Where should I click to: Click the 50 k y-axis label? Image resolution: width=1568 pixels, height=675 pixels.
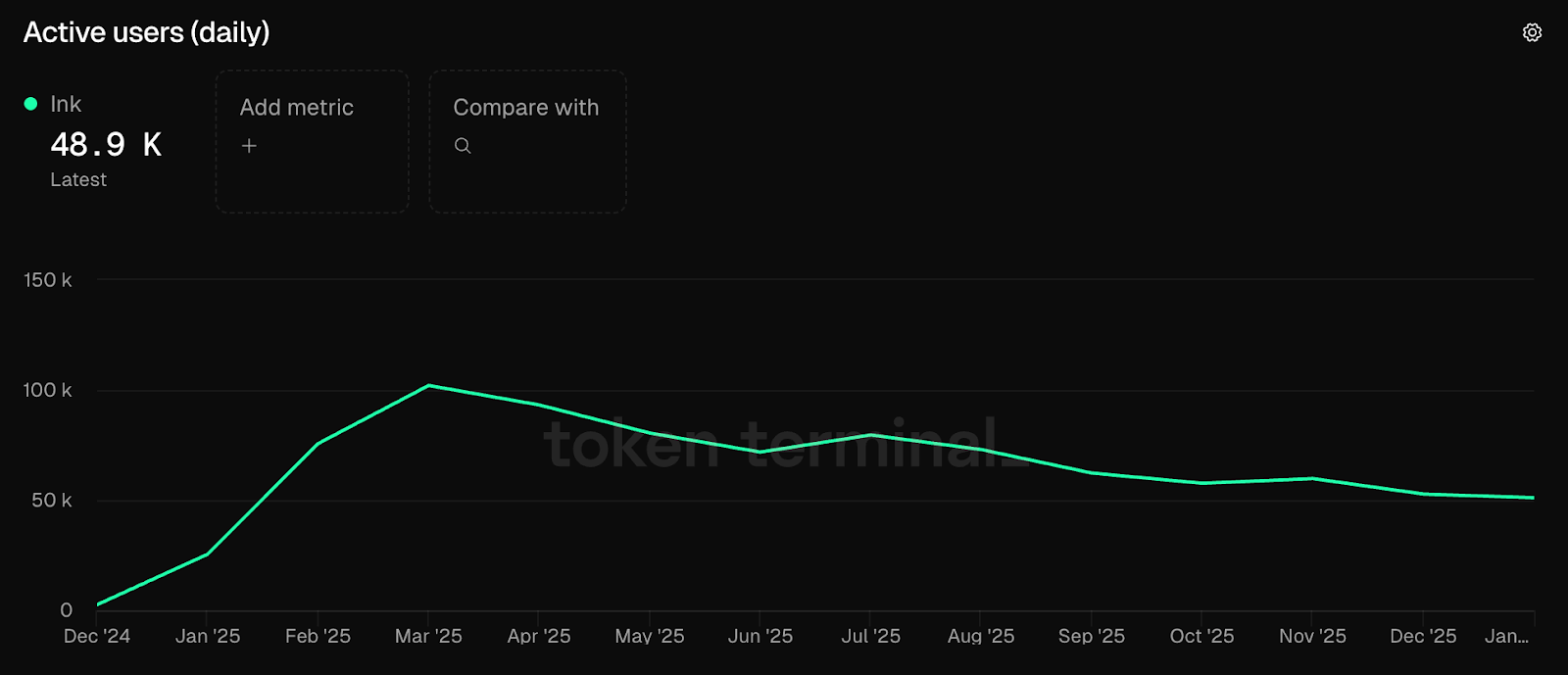tap(51, 501)
